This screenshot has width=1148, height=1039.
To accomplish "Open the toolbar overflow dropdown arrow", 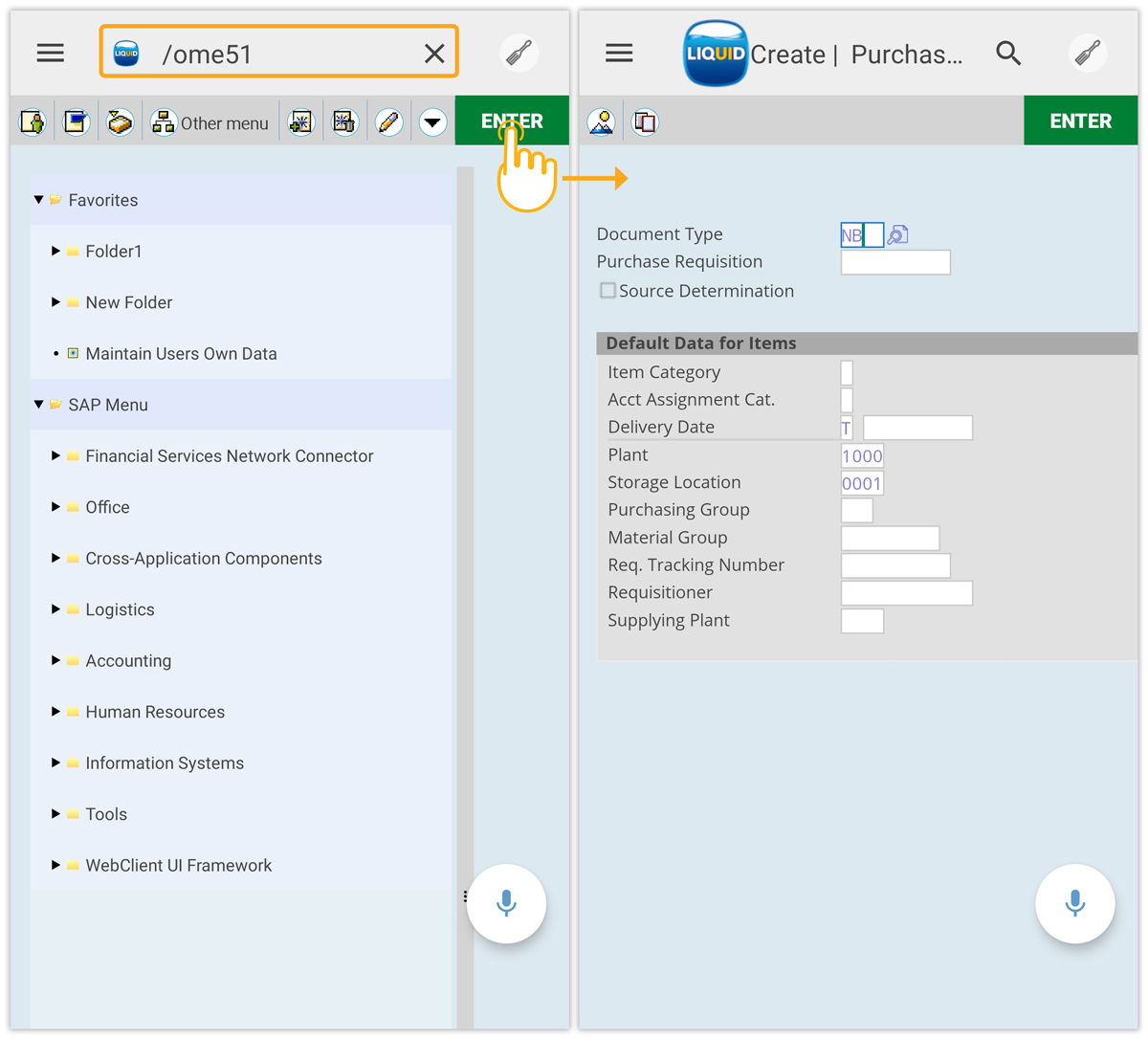I will click(x=432, y=122).
